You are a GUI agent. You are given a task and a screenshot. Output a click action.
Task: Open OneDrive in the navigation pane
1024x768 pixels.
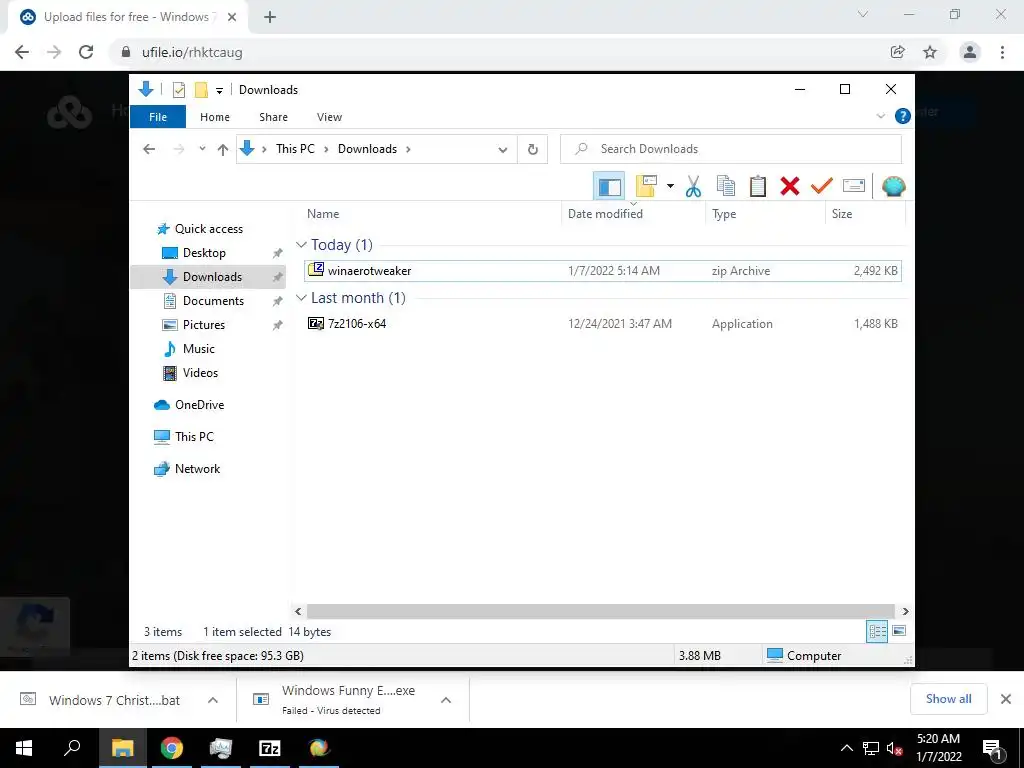coord(189,405)
